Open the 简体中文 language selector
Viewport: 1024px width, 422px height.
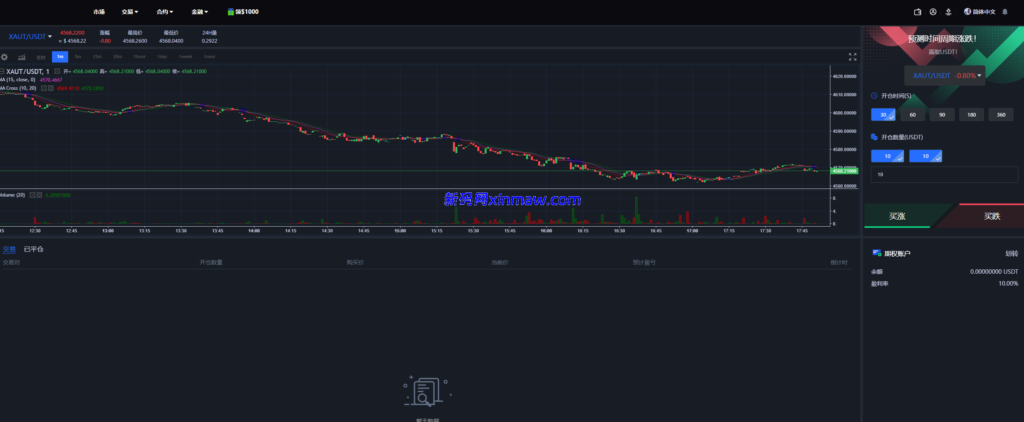coord(980,12)
